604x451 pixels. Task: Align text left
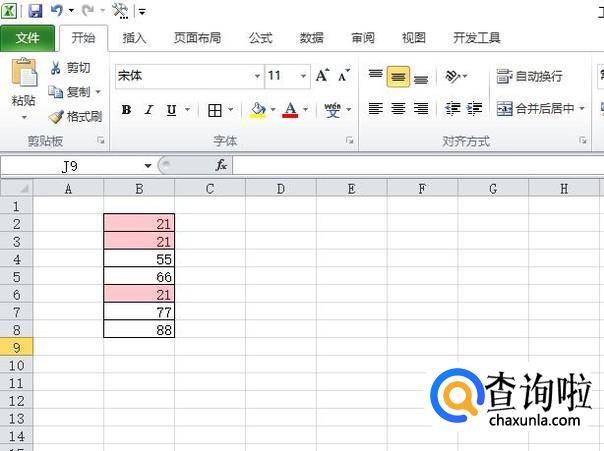pyautogui.click(x=375, y=109)
